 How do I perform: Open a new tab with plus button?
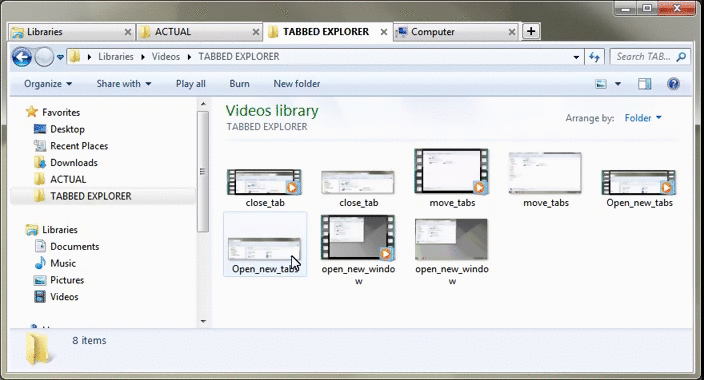tap(531, 31)
